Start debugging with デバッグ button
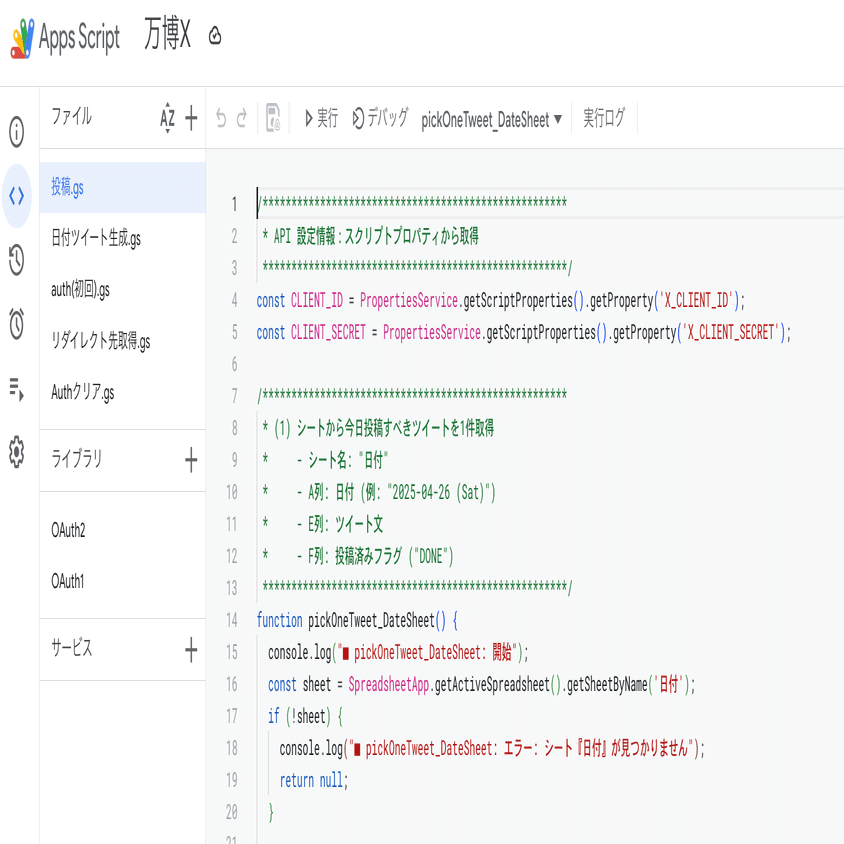 (x=380, y=118)
